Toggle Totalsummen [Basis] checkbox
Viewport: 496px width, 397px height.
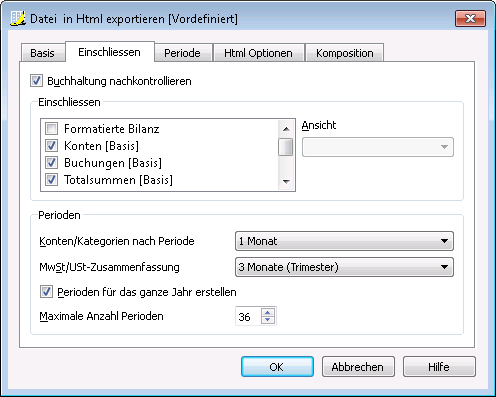51,179
